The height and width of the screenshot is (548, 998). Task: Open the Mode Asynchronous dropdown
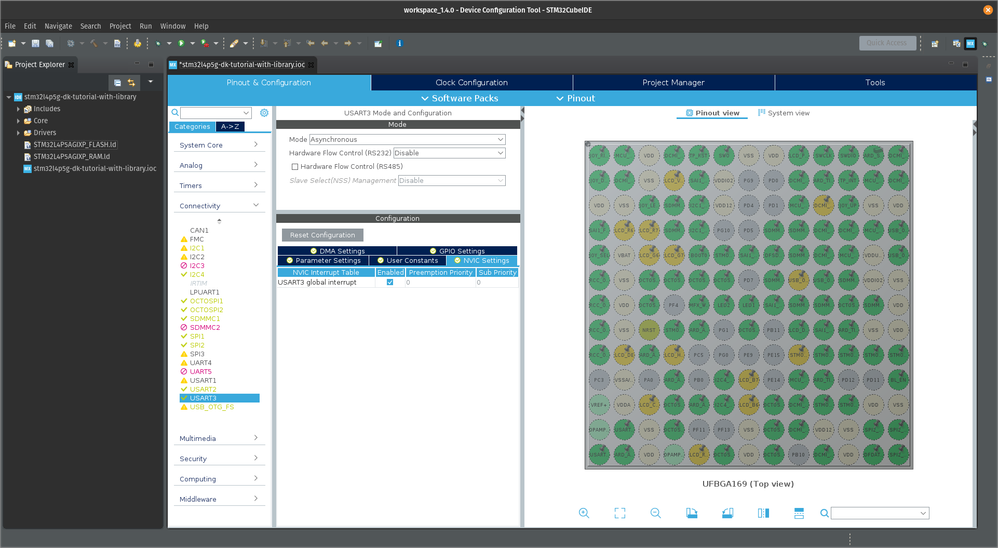click(x=407, y=139)
